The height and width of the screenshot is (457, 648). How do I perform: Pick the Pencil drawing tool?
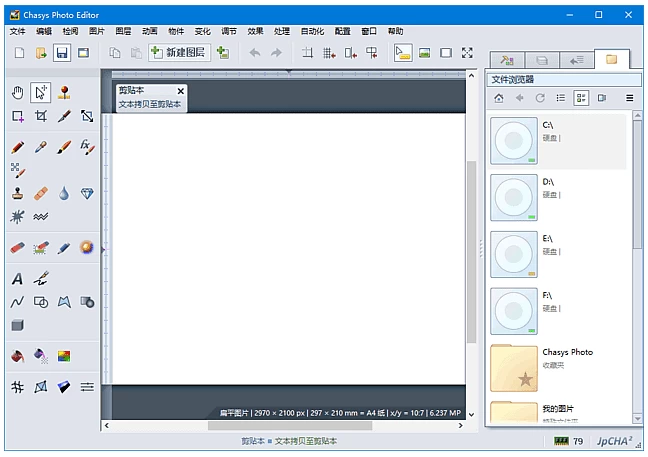(18, 147)
